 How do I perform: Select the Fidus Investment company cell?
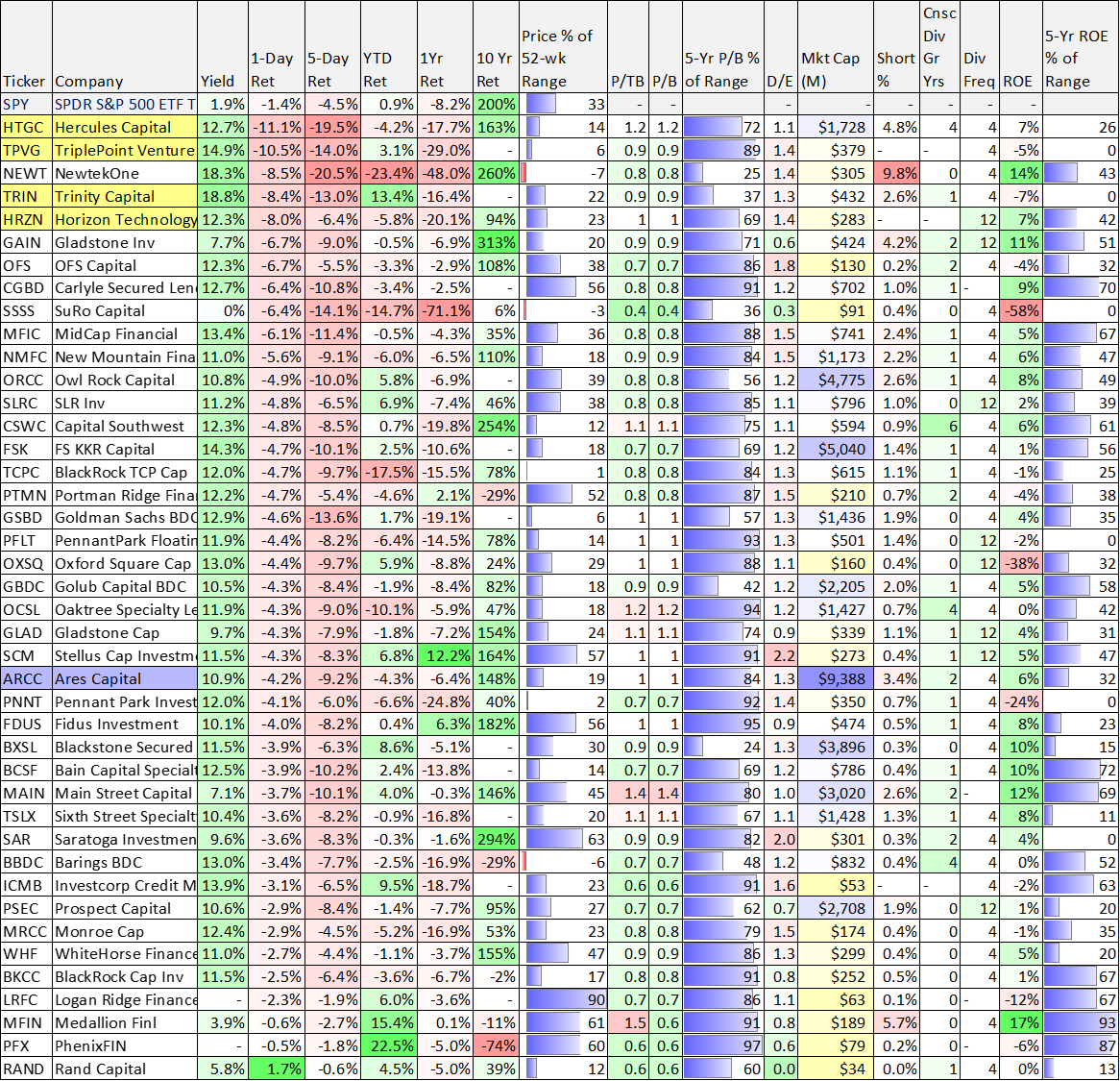click(x=124, y=724)
